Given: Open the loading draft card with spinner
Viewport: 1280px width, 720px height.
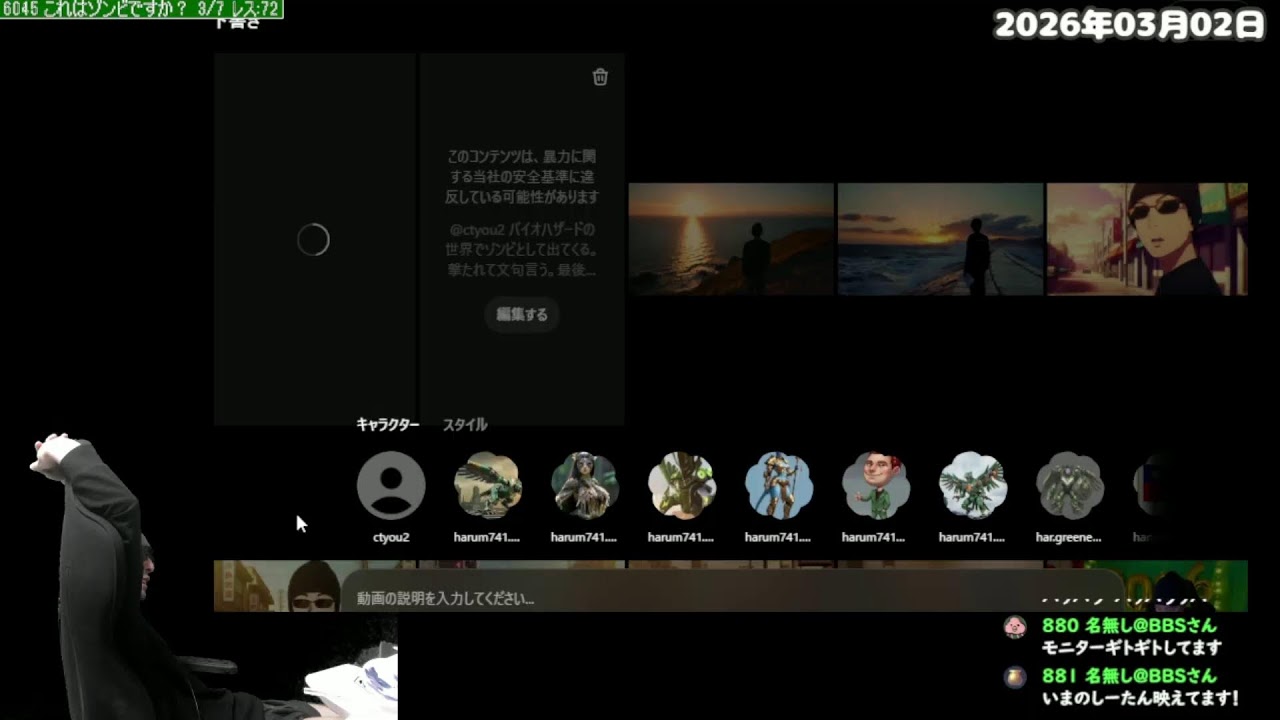Looking at the screenshot, I should pos(314,239).
